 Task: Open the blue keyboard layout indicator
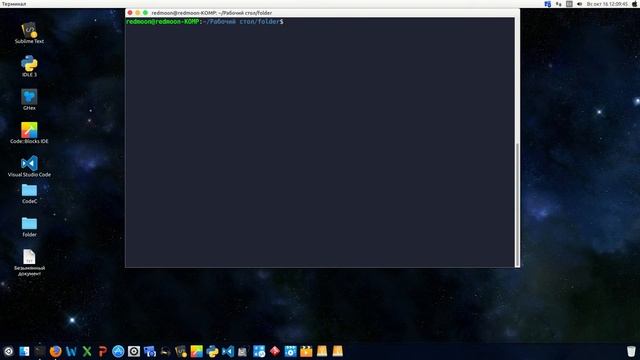[548, 4]
